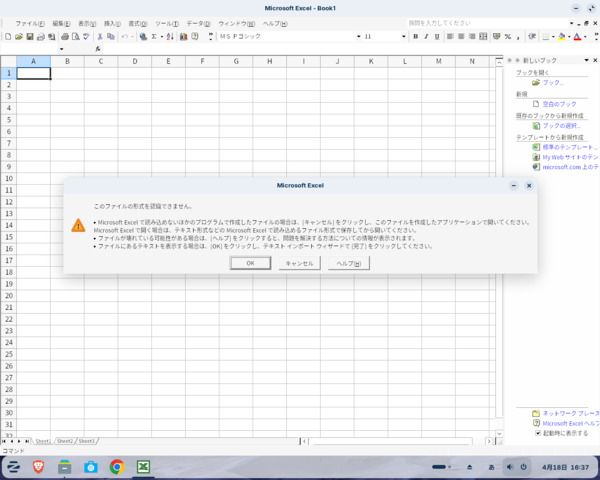
Task: Toggle the show at startup checkbox
Action: click(538, 433)
